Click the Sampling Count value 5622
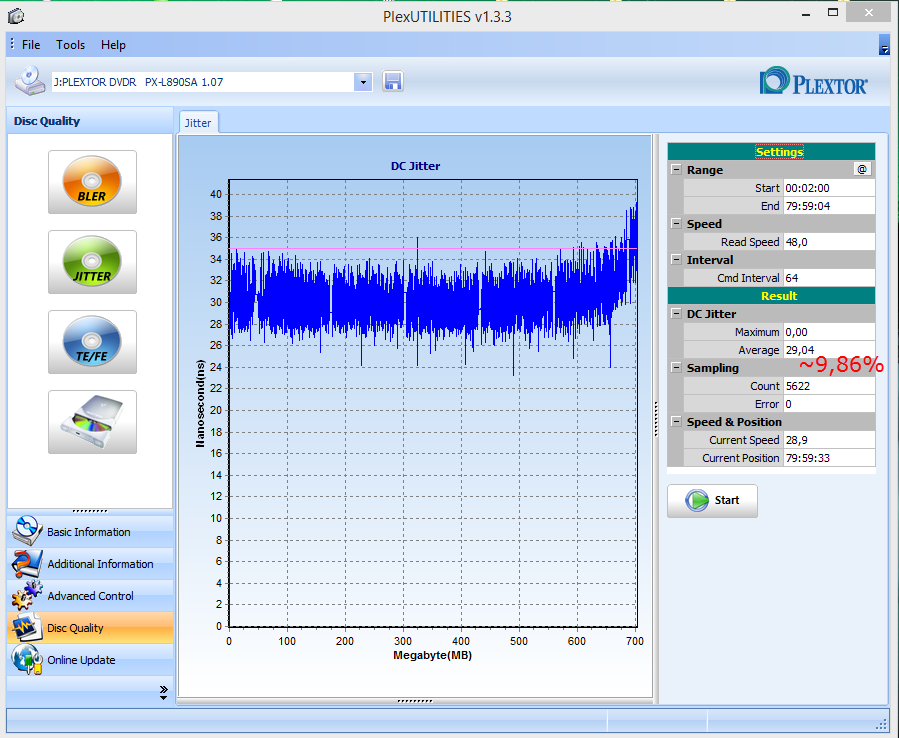This screenshot has width=899, height=738. point(828,386)
